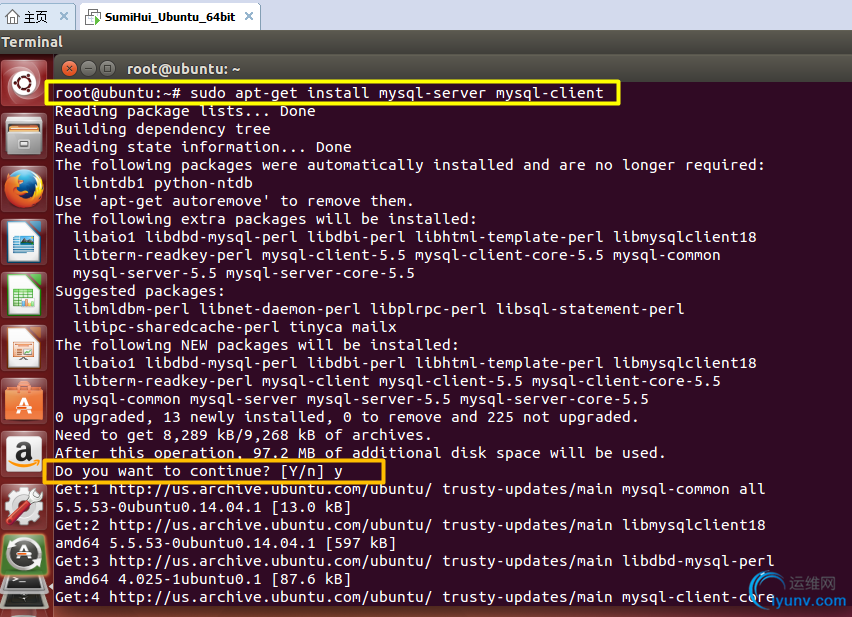This screenshot has width=852, height=617.
Task: Click the 'libntdb1 python-ntdb' line
Action: [x=163, y=182]
